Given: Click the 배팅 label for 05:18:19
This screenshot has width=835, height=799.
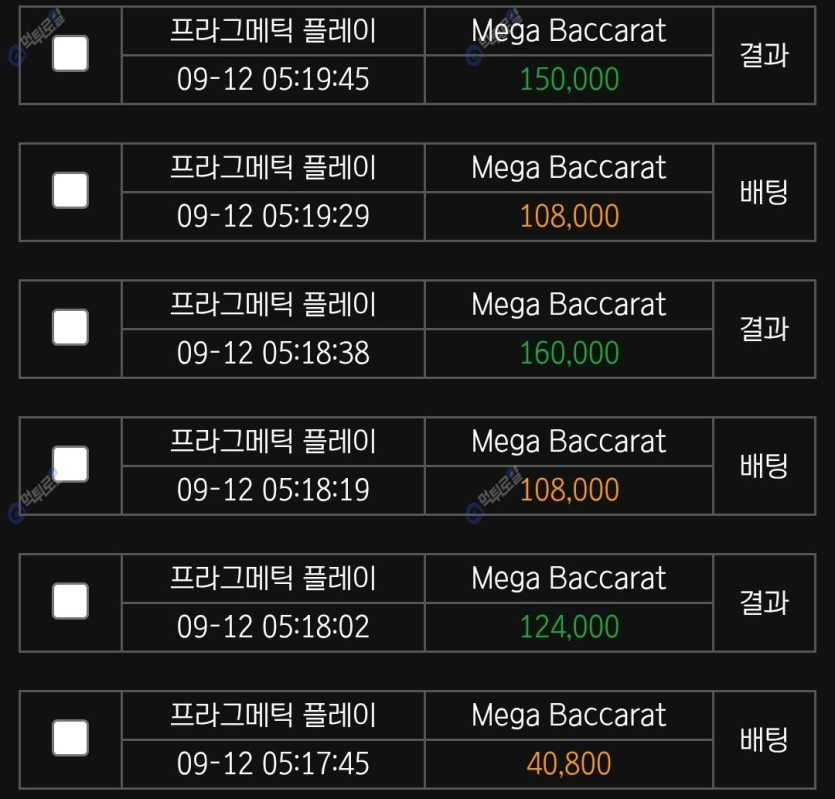Looking at the screenshot, I should pyautogui.click(x=764, y=466).
